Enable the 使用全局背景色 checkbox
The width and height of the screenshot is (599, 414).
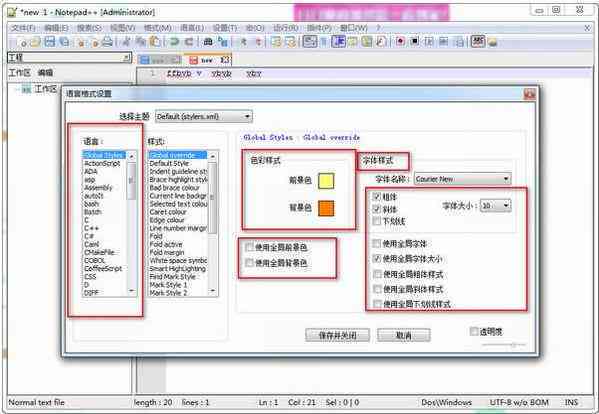[249, 263]
